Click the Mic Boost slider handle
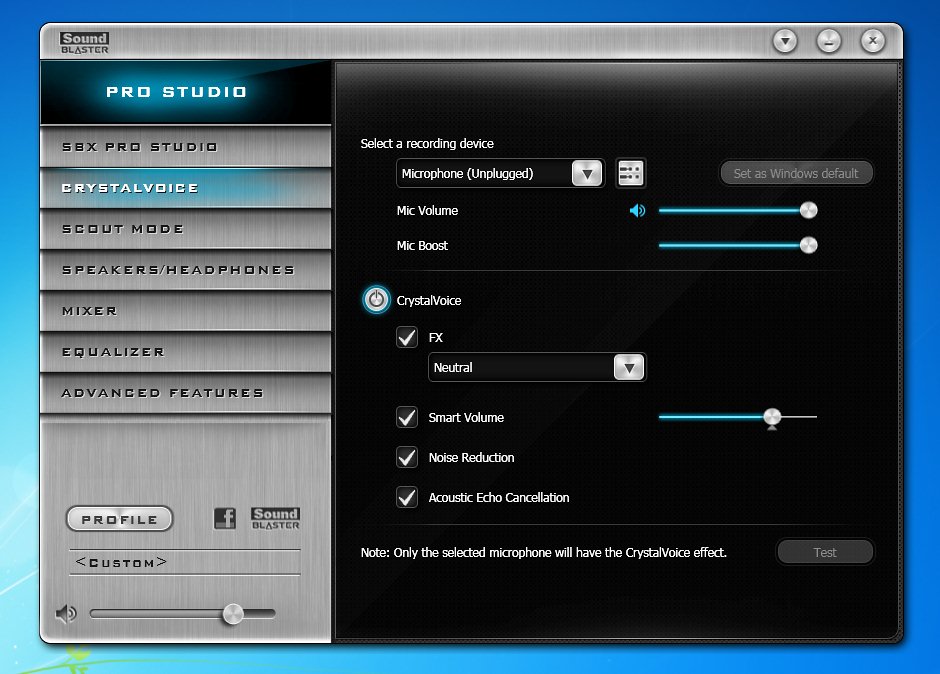This screenshot has width=940, height=674. tap(808, 245)
